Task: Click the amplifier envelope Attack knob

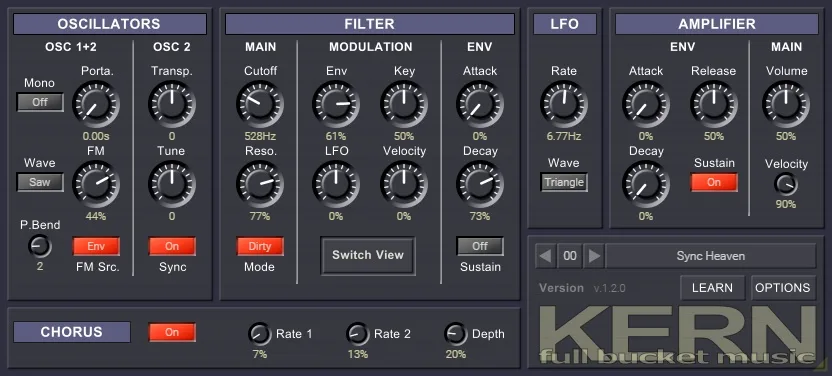Action: 646,104
